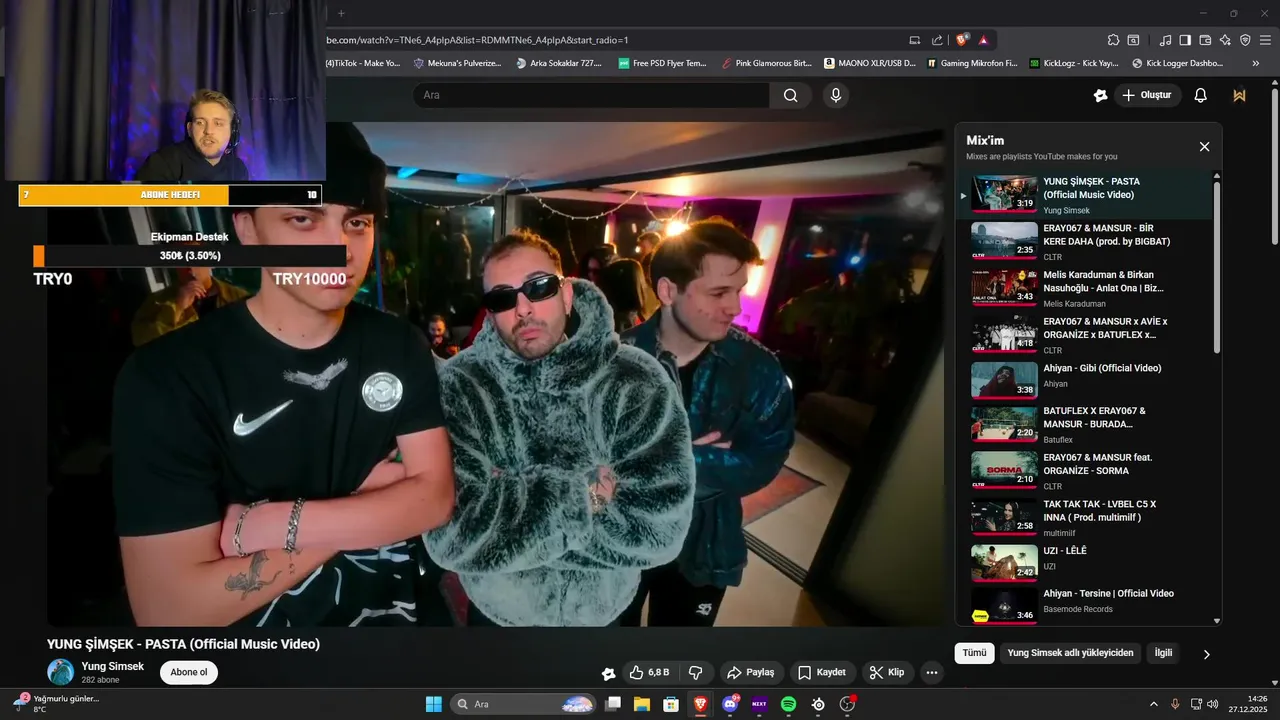The image size is (1280, 720).
Task: Show hidden system tray icons chevron
Action: 1153,704
